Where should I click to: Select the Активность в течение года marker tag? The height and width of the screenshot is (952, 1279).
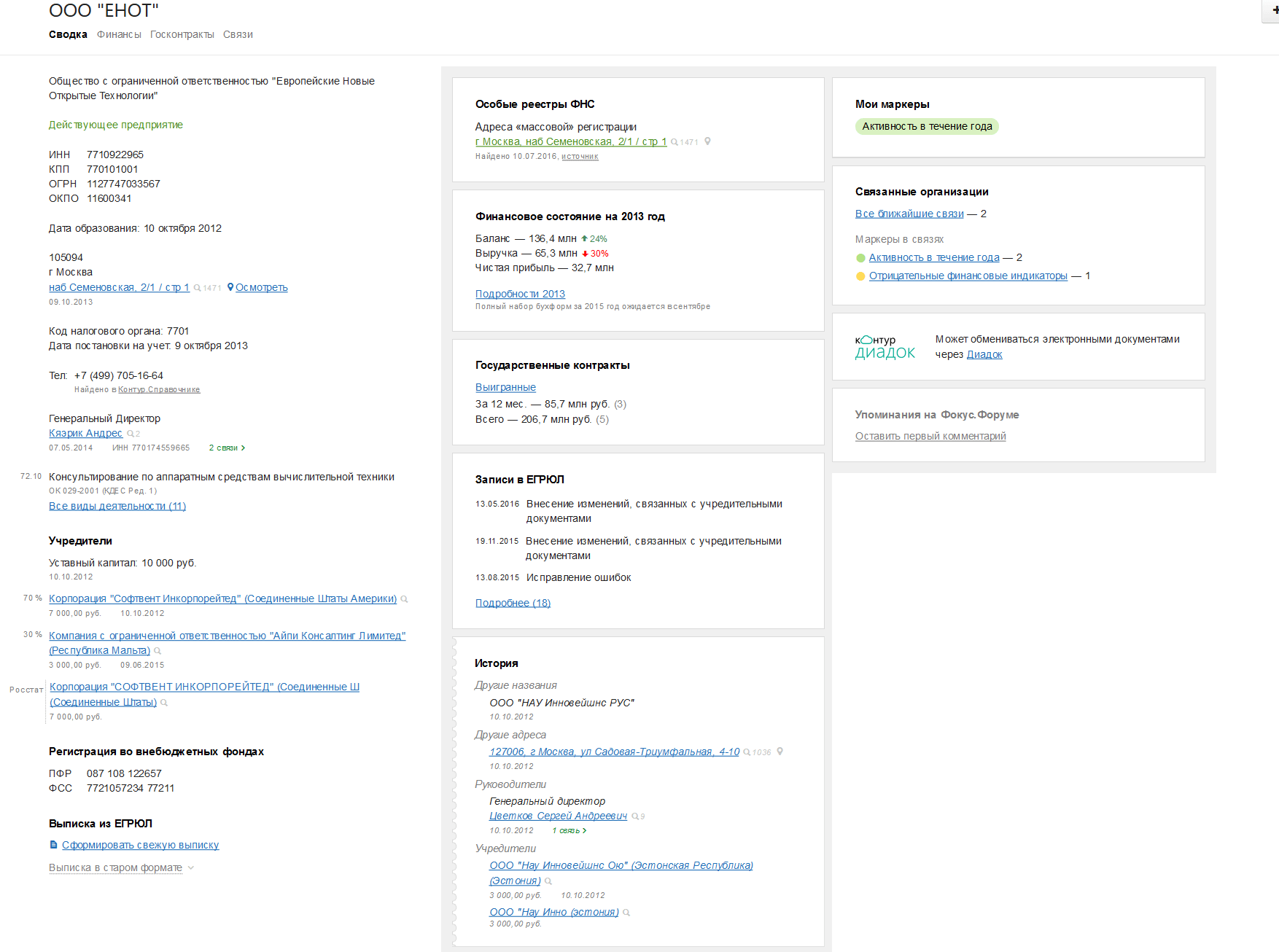point(926,126)
